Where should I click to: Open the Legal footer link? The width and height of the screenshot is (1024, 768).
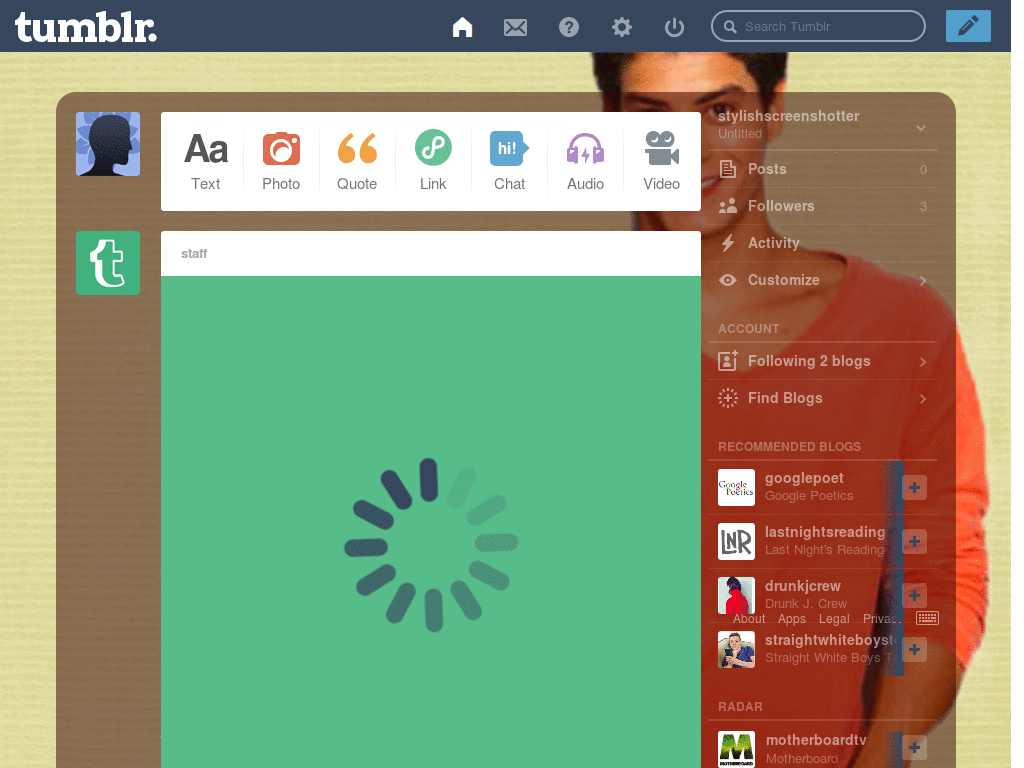coord(834,618)
